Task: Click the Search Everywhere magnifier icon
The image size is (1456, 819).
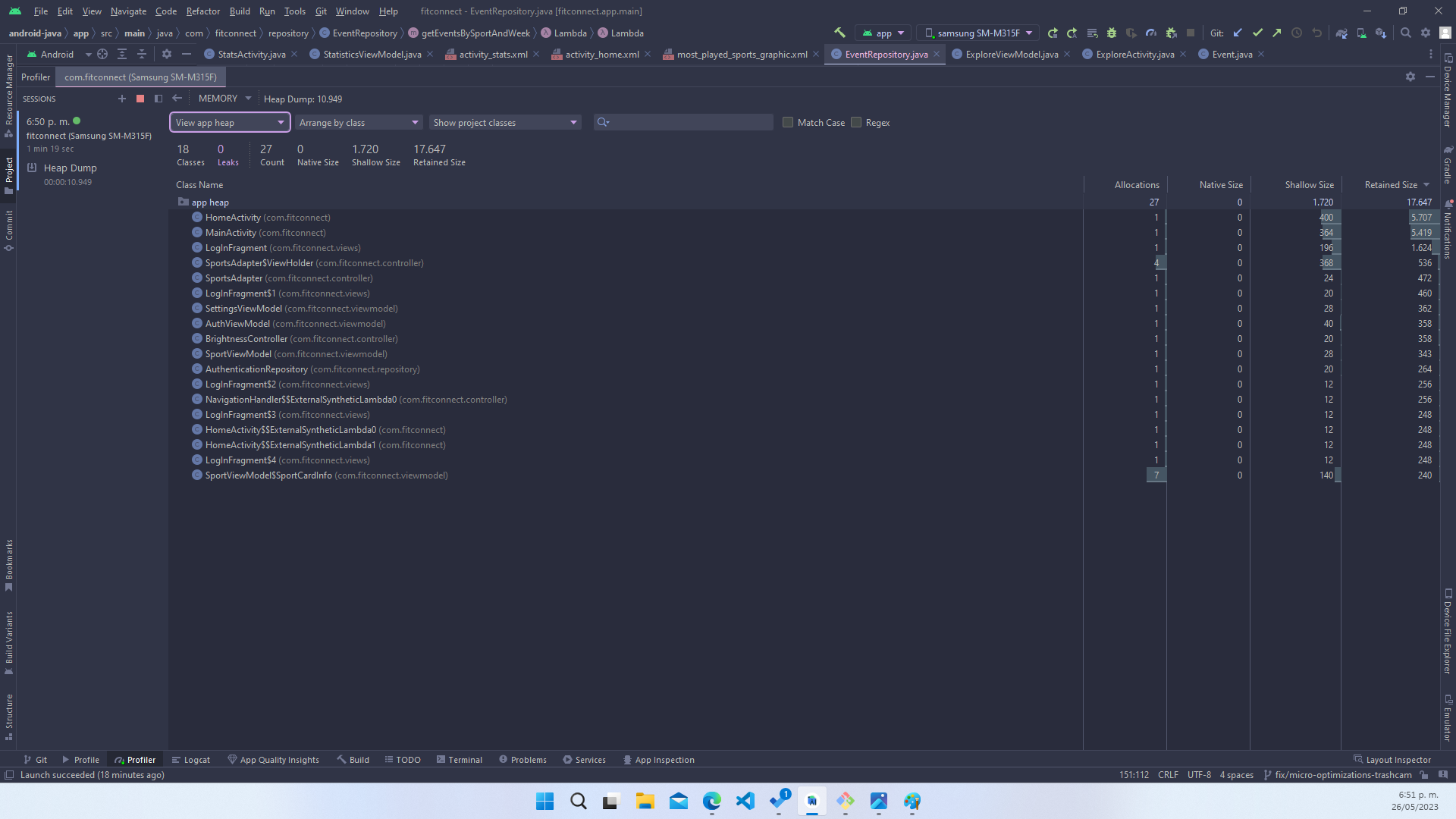Action: pyautogui.click(x=1406, y=33)
